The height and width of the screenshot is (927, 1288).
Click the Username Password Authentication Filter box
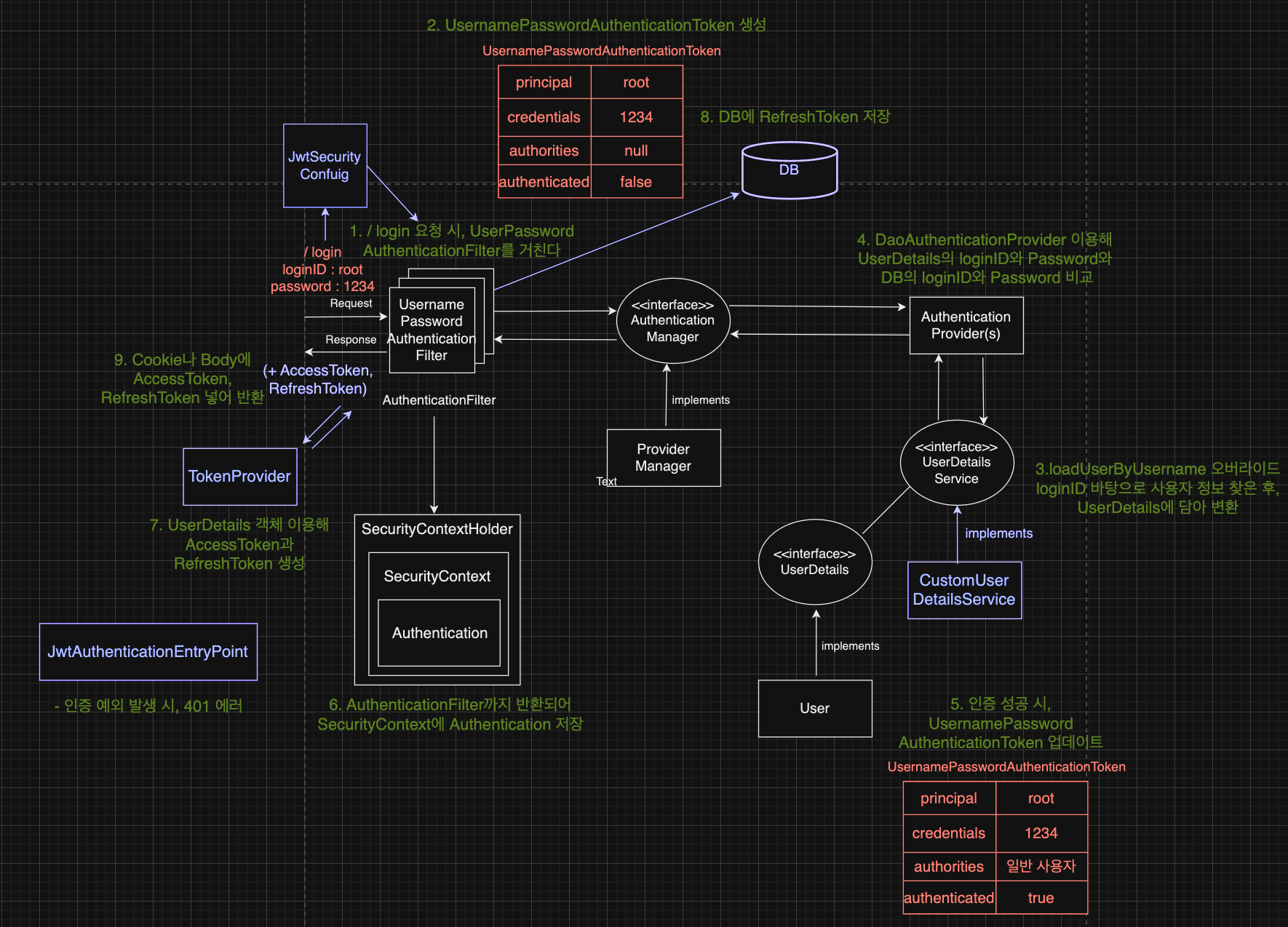click(x=432, y=330)
